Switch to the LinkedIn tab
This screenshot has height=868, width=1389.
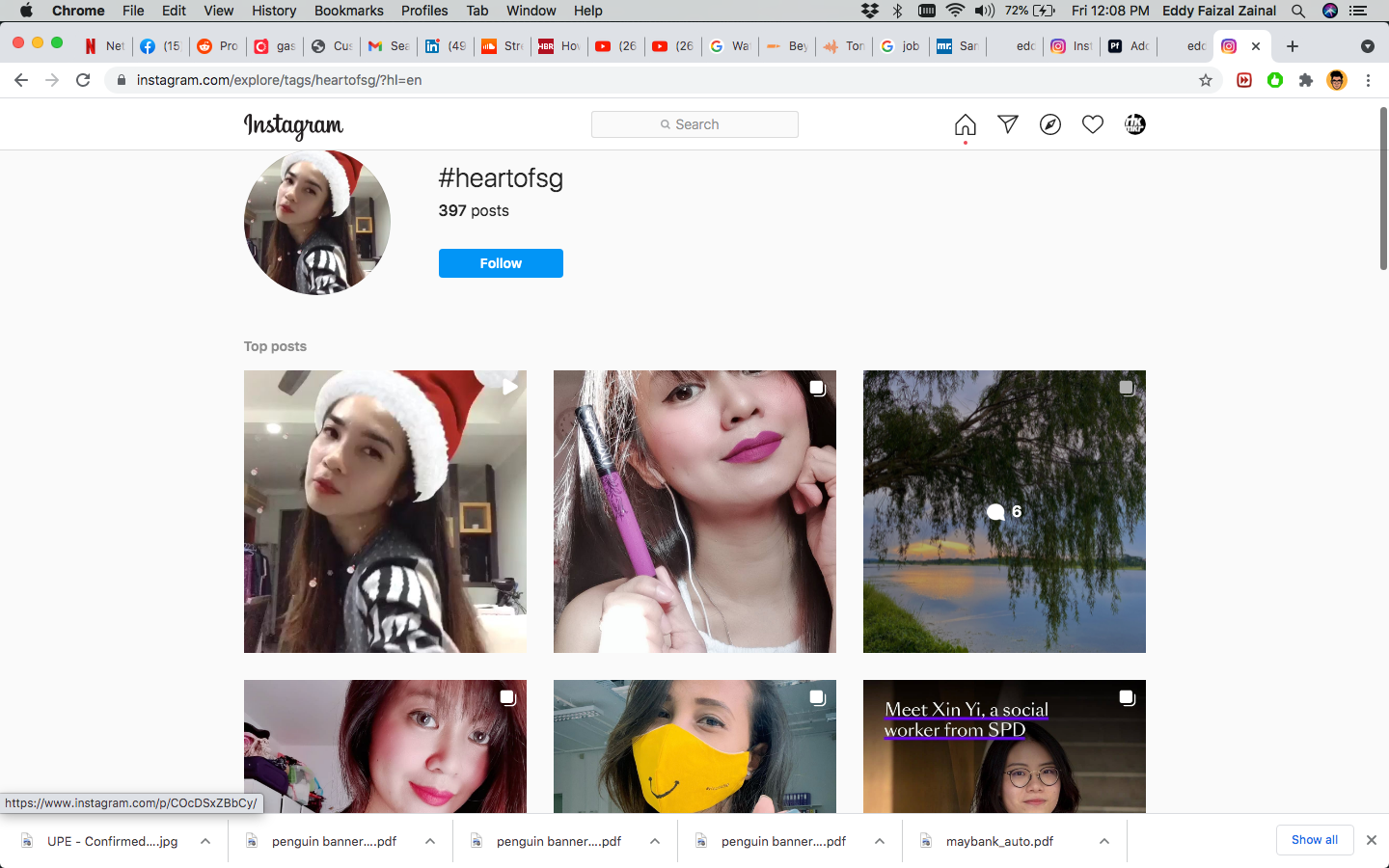446,46
